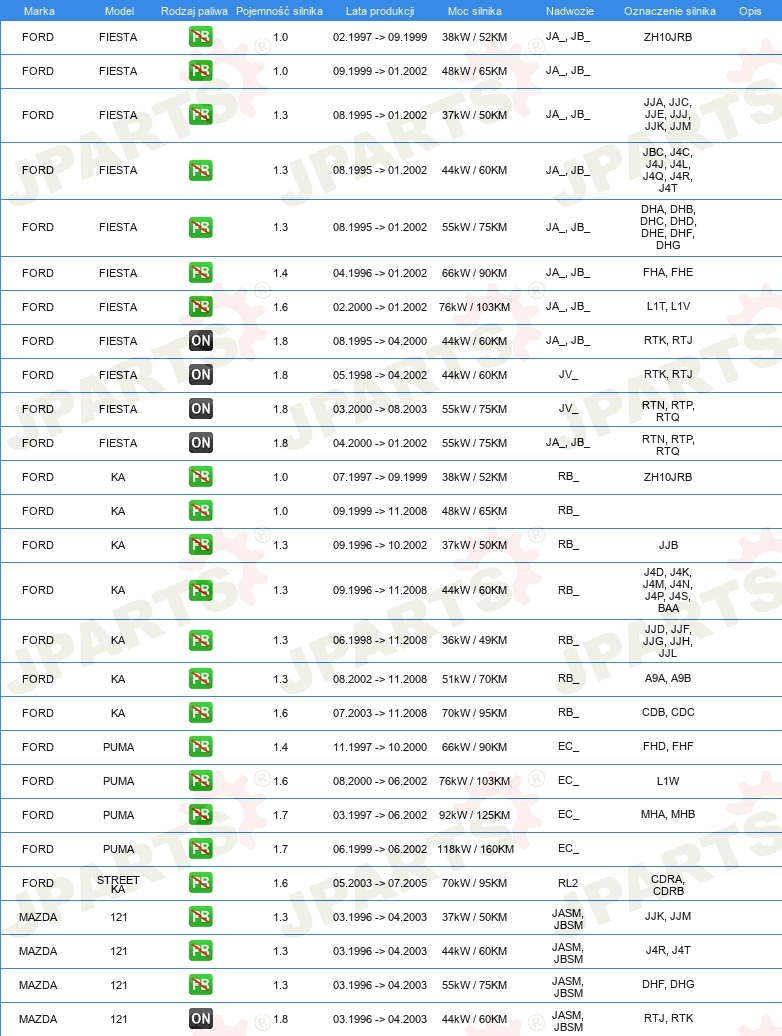
Task: Click the petrol icon in the KA 51kW / 70KM row
Action: point(201,679)
